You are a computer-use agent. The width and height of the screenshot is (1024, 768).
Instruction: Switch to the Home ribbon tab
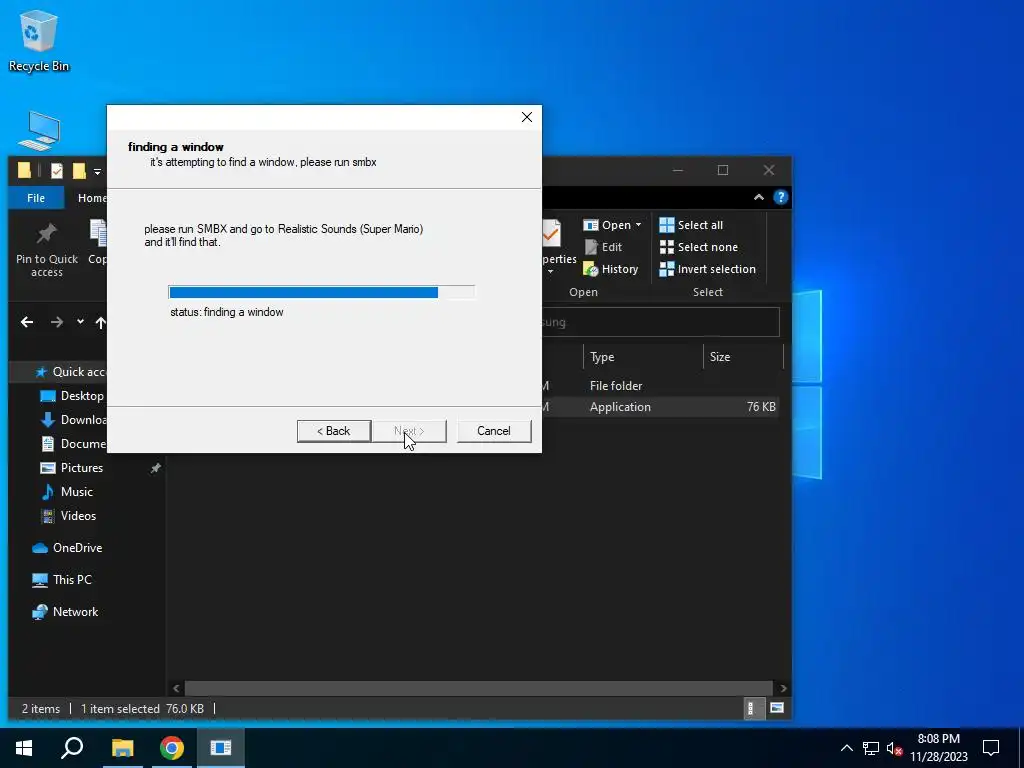pyautogui.click(x=91, y=198)
